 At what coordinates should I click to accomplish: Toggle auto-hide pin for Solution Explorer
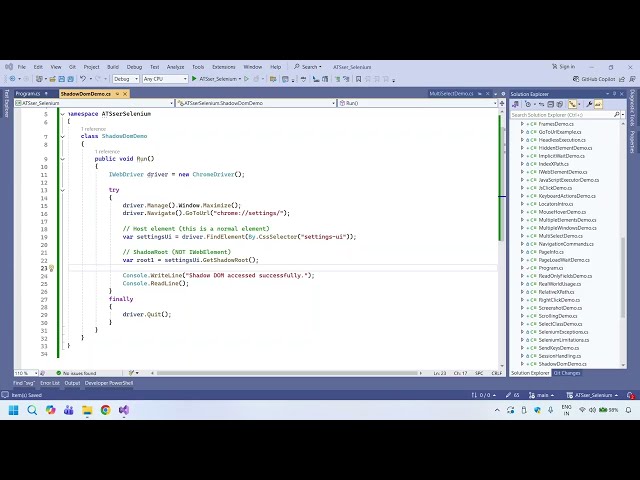pyautogui.click(x=614, y=94)
